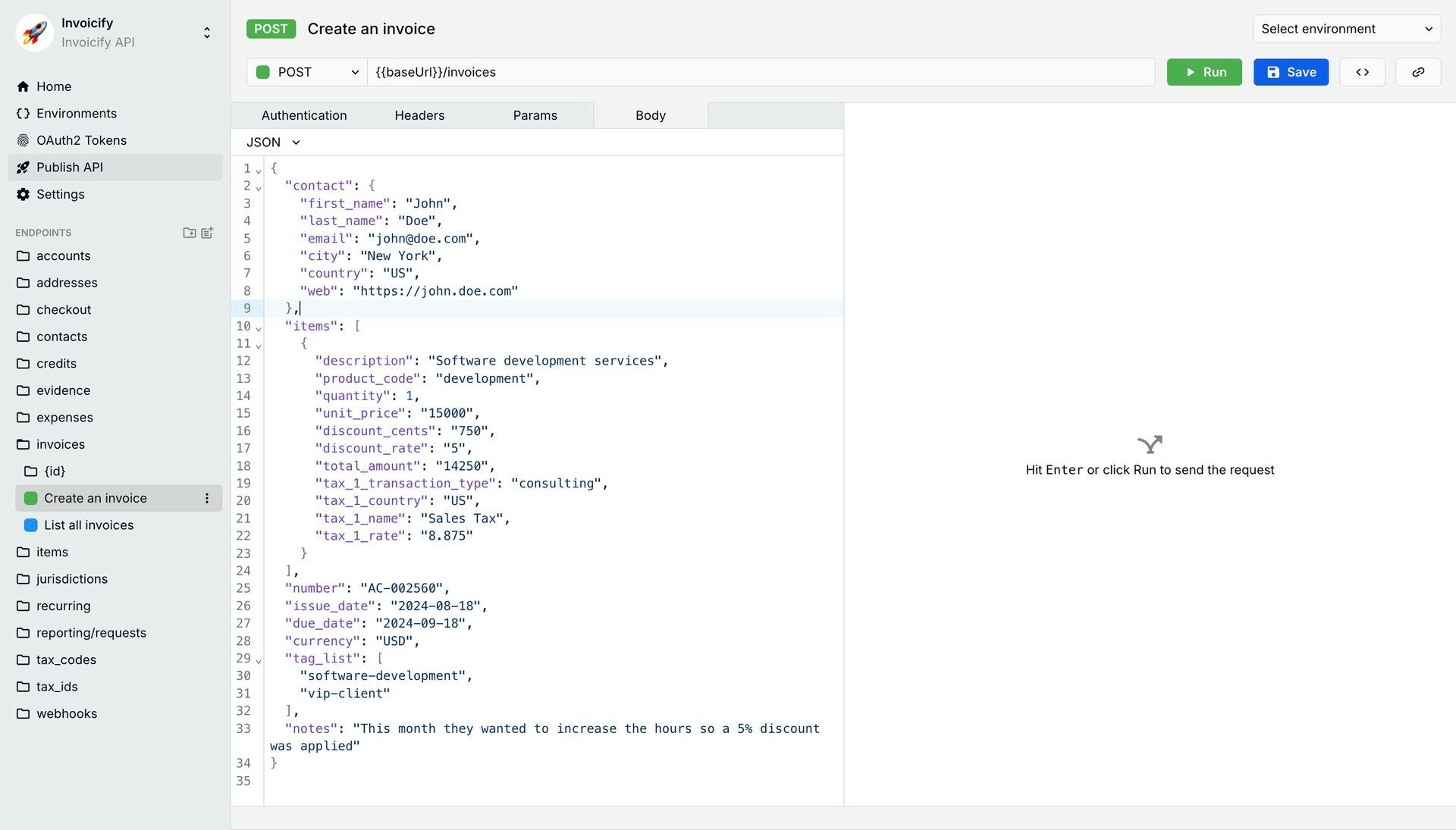The image size is (1456, 830).
Task: Click the "first_name" key in the editor
Action: (x=345, y=203)
